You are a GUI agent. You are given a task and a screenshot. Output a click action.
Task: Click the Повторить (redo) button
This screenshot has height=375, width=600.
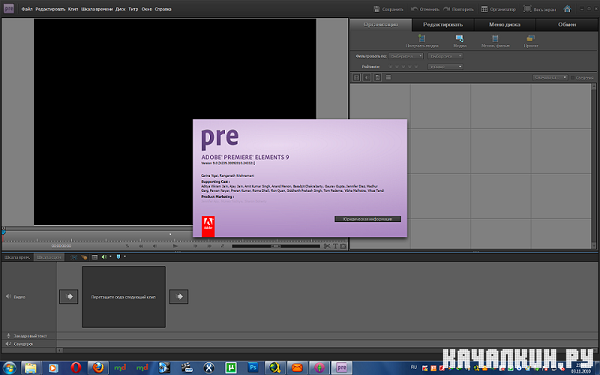click(x=458, y=9)
